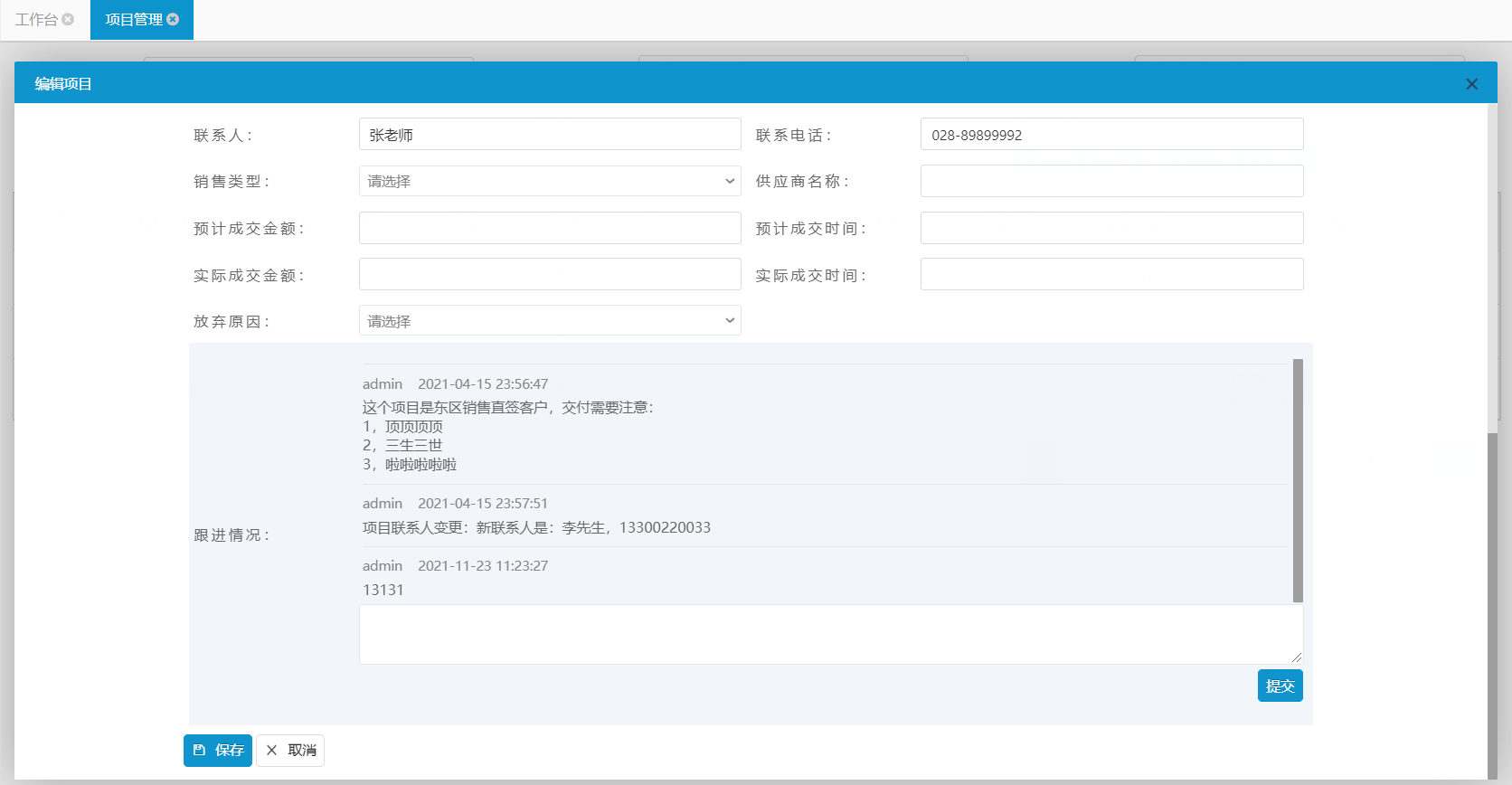
Task: Focus the 实际成交时间 field
Action: point(1111,274)
